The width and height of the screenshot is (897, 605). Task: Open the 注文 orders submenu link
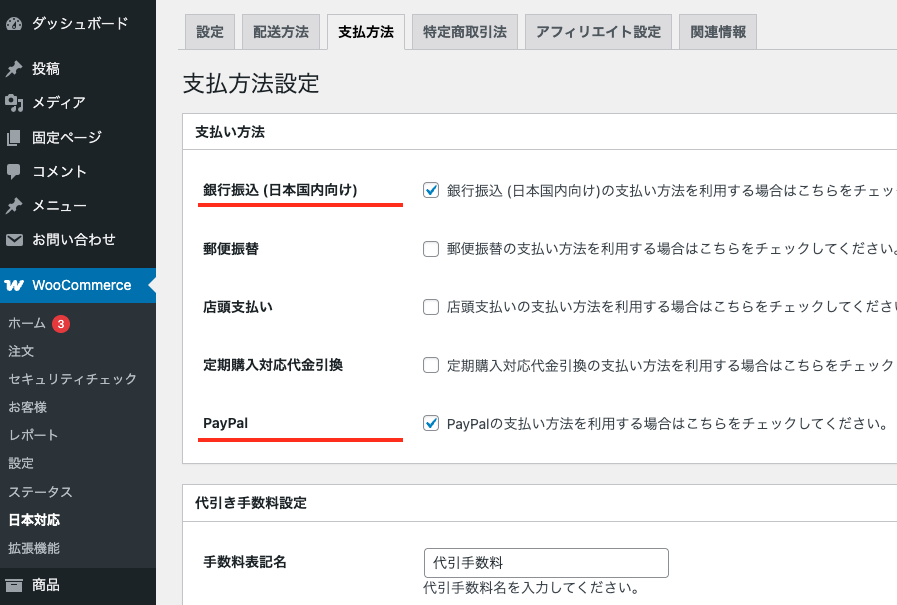(21, 351)
